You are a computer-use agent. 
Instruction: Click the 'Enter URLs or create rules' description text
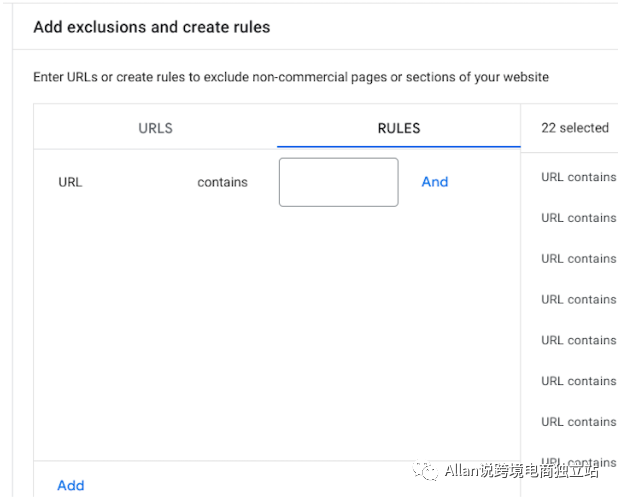click(x=290, y=77)
